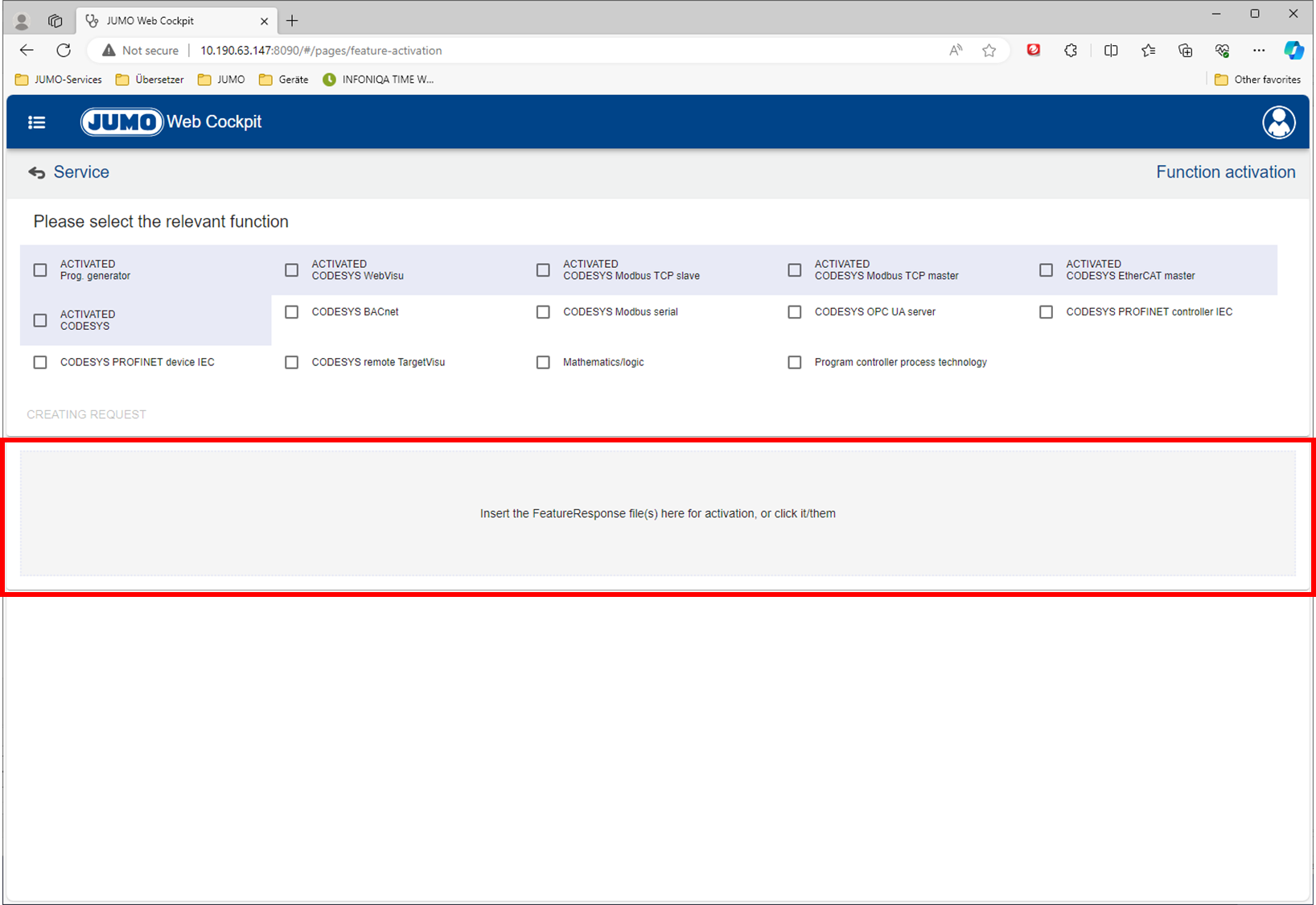
Task: Open browser Extensions puzzle icon
Action: coord(1071,51)
